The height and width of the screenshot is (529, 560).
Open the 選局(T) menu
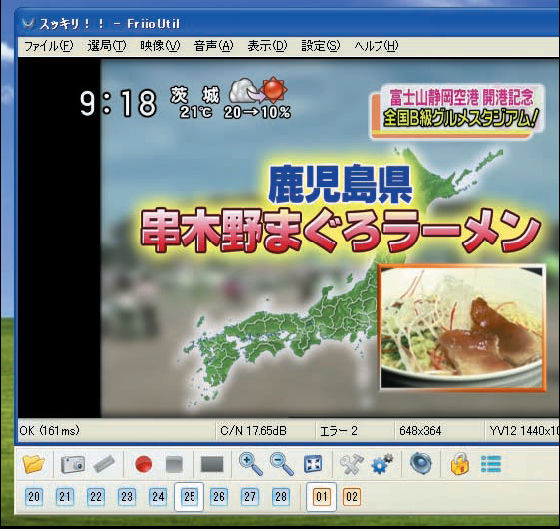click(x=107, y=46)
